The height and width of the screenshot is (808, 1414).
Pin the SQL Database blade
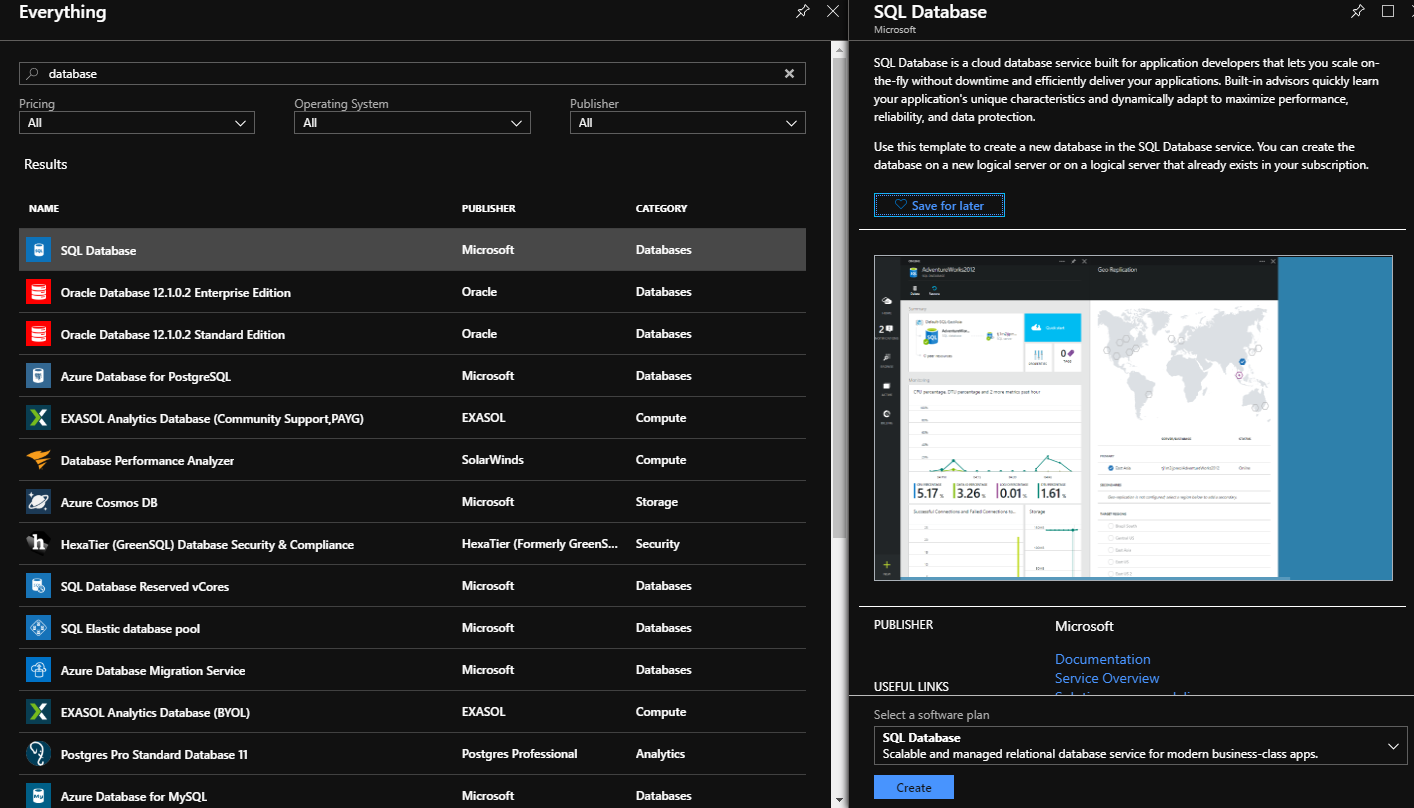pyautogui.click(x=1357, y=11)
